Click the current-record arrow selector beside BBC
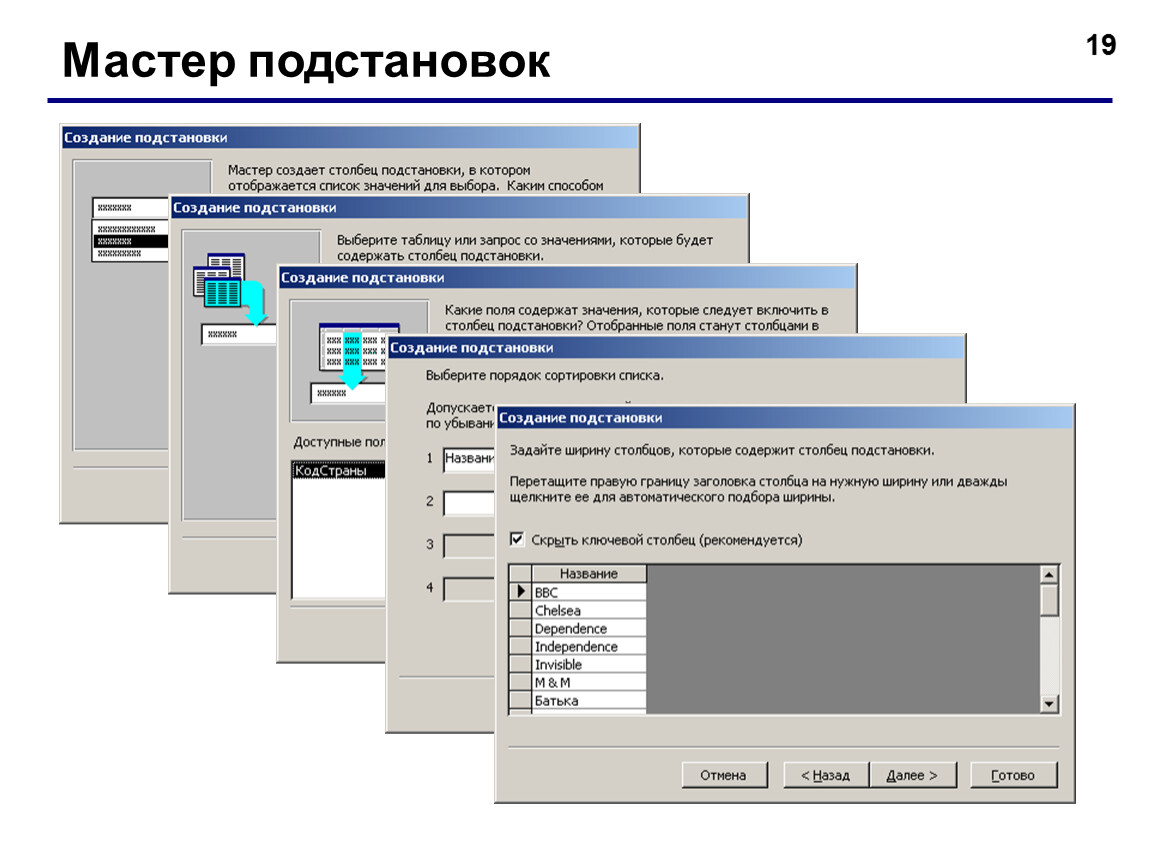 pyautogui.click(x=521, y=592)
